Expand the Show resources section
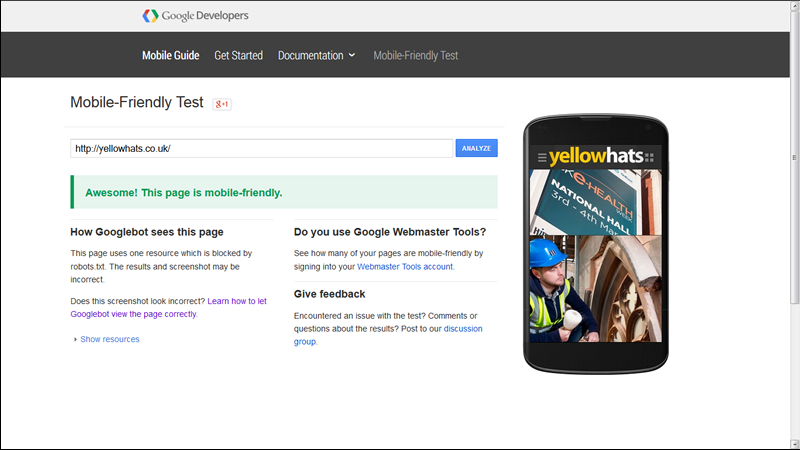 click(107, 339)
